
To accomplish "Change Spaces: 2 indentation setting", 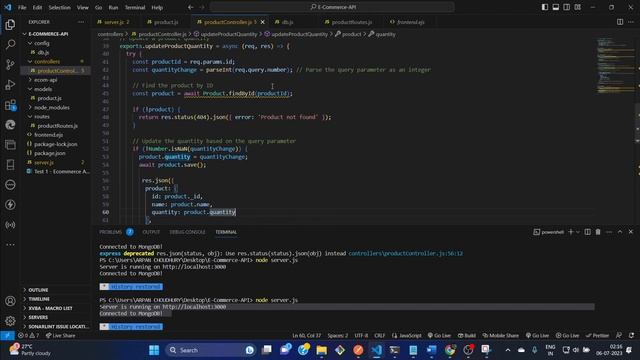I will pos(338,336).
